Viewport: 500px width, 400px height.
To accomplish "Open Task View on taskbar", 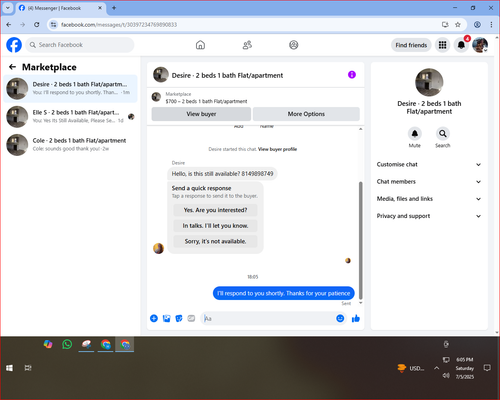I will point(28,368).
